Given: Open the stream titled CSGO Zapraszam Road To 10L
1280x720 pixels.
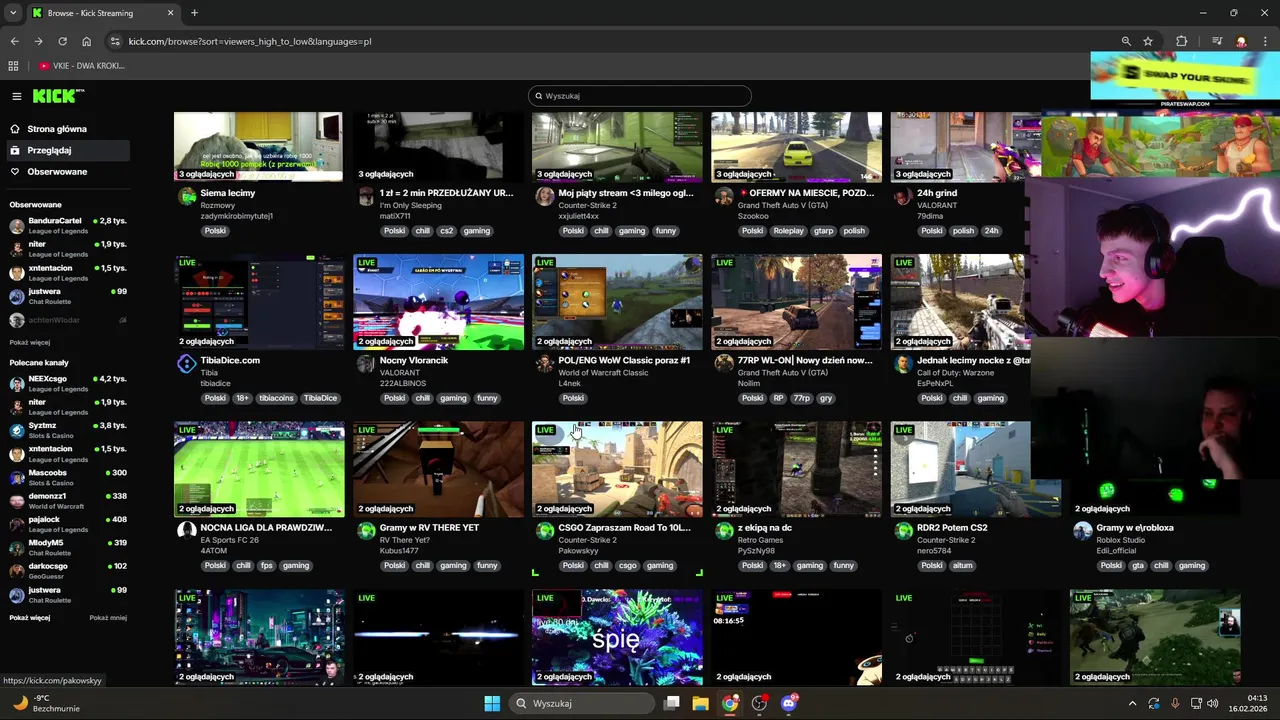Looking at the screenshot, I should [x=624, y=527].
